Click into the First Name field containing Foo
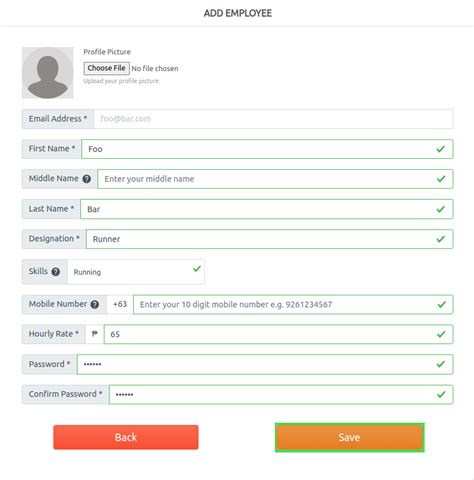474x480 pixels. coord(267,149)
